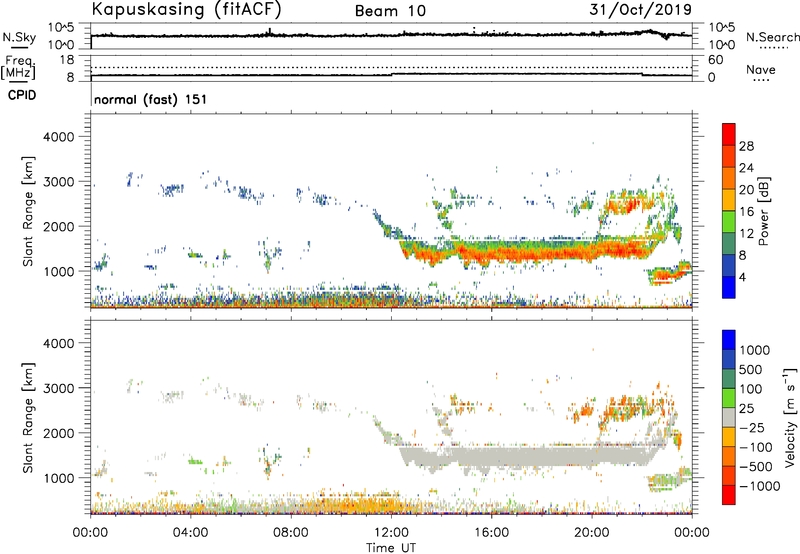Click the 20:00 time axis label
This screenshot has width=800, height=554.
(x=591, y=533)
